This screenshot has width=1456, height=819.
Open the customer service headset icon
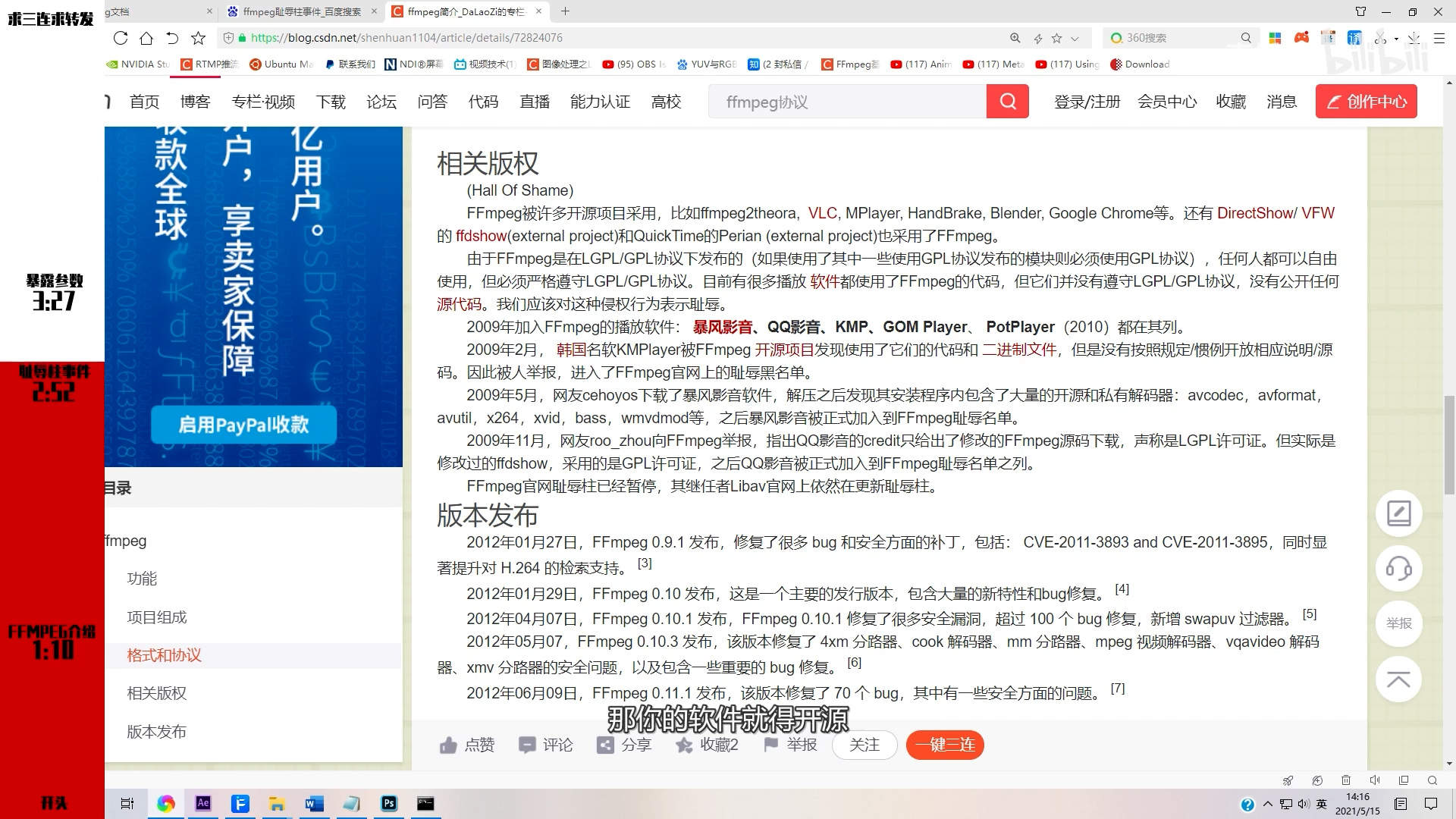point(1398,569)
